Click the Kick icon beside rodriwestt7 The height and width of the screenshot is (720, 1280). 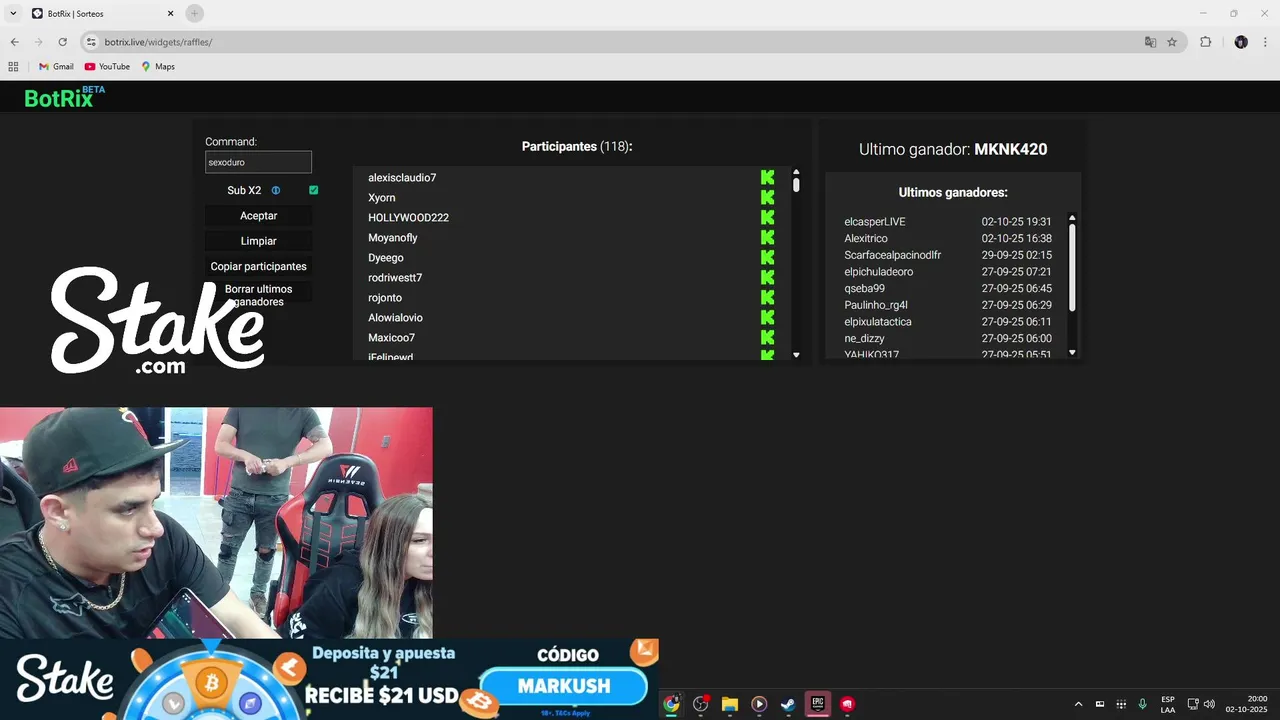[x=767, y=278]
